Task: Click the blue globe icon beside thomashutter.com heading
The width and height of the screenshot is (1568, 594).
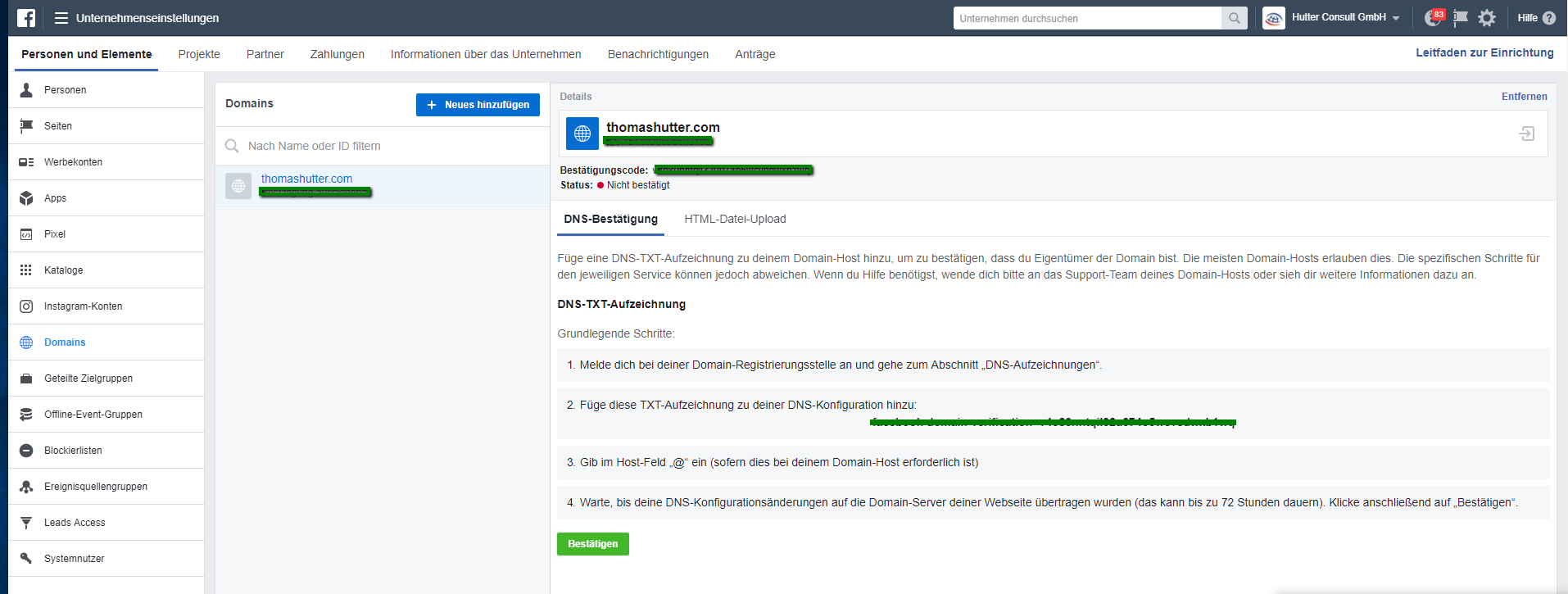Action: tap(582, 134)
